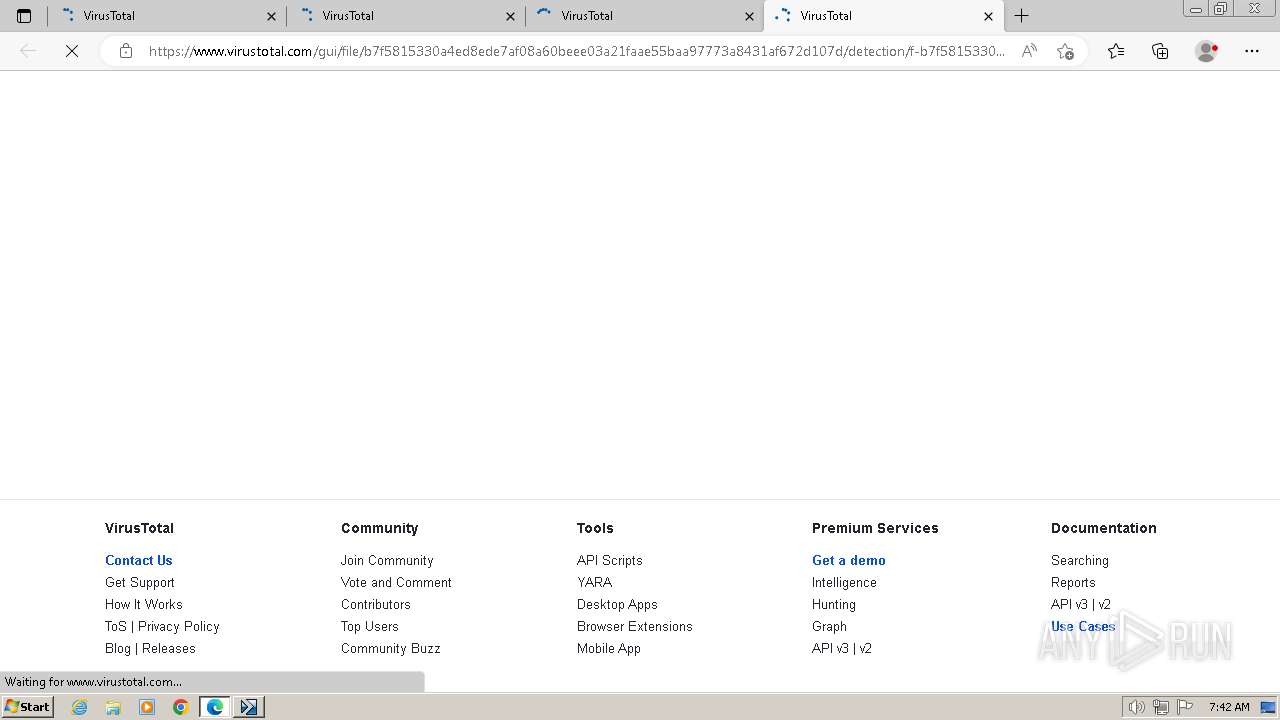1280x720 pixels.
Task: Stop loading the page
Action: coord(72,51)
